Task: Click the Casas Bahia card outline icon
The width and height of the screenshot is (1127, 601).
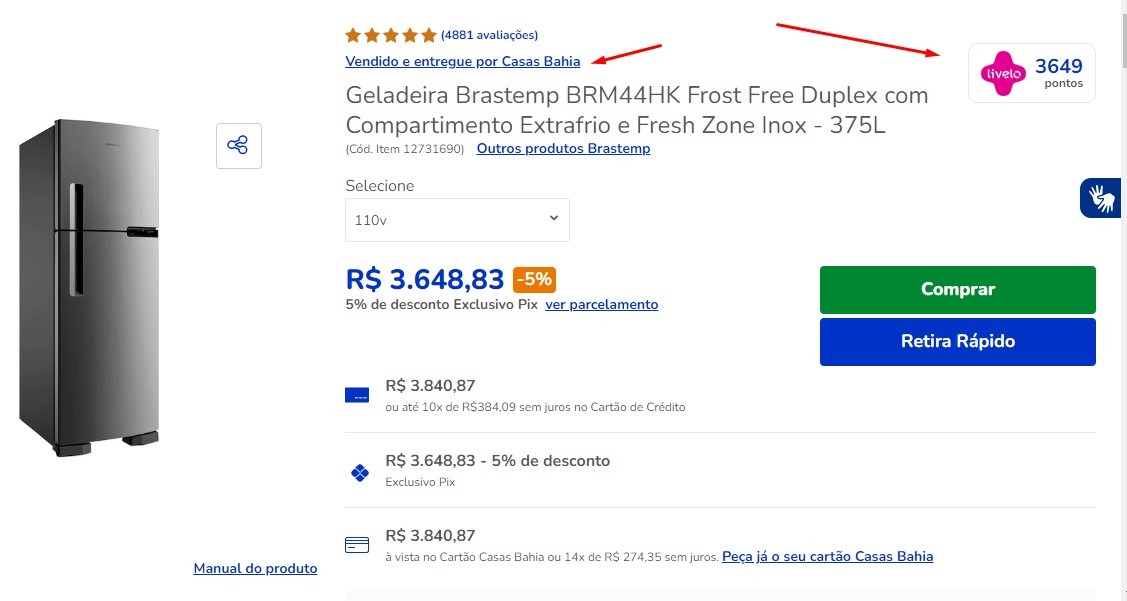Action: click(357, 545)
